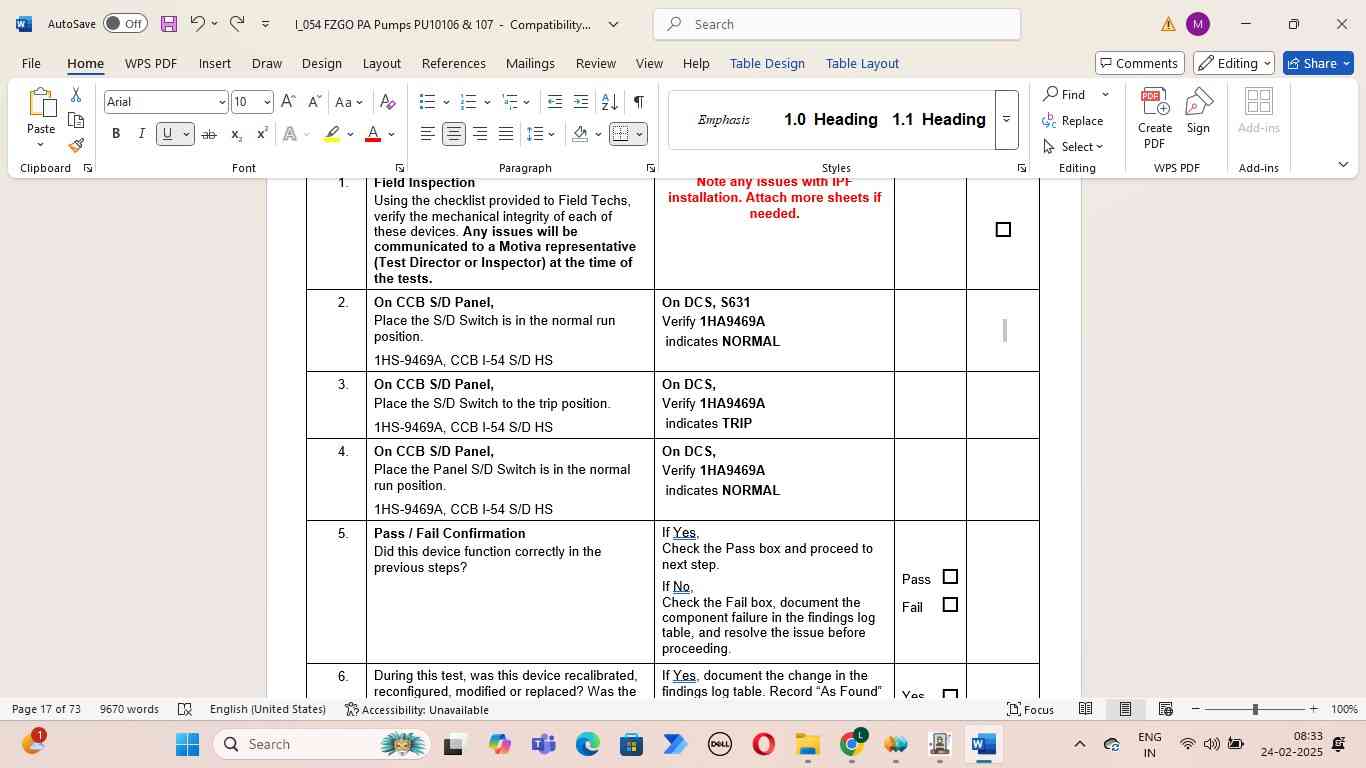This screenshot has width=1366, height=768.
Task: Toggle Center alignment button
Action: click(454, 134)
